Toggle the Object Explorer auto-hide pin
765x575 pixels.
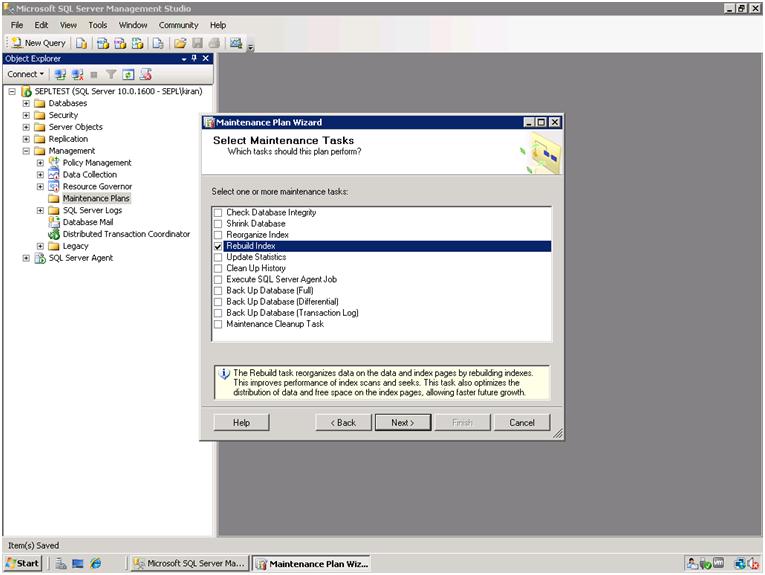tap(194, 58)
